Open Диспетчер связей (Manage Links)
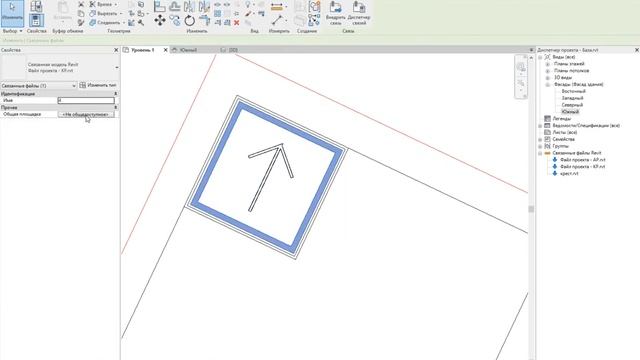Viewport: 640px width, 360px height. coord(359,13)
